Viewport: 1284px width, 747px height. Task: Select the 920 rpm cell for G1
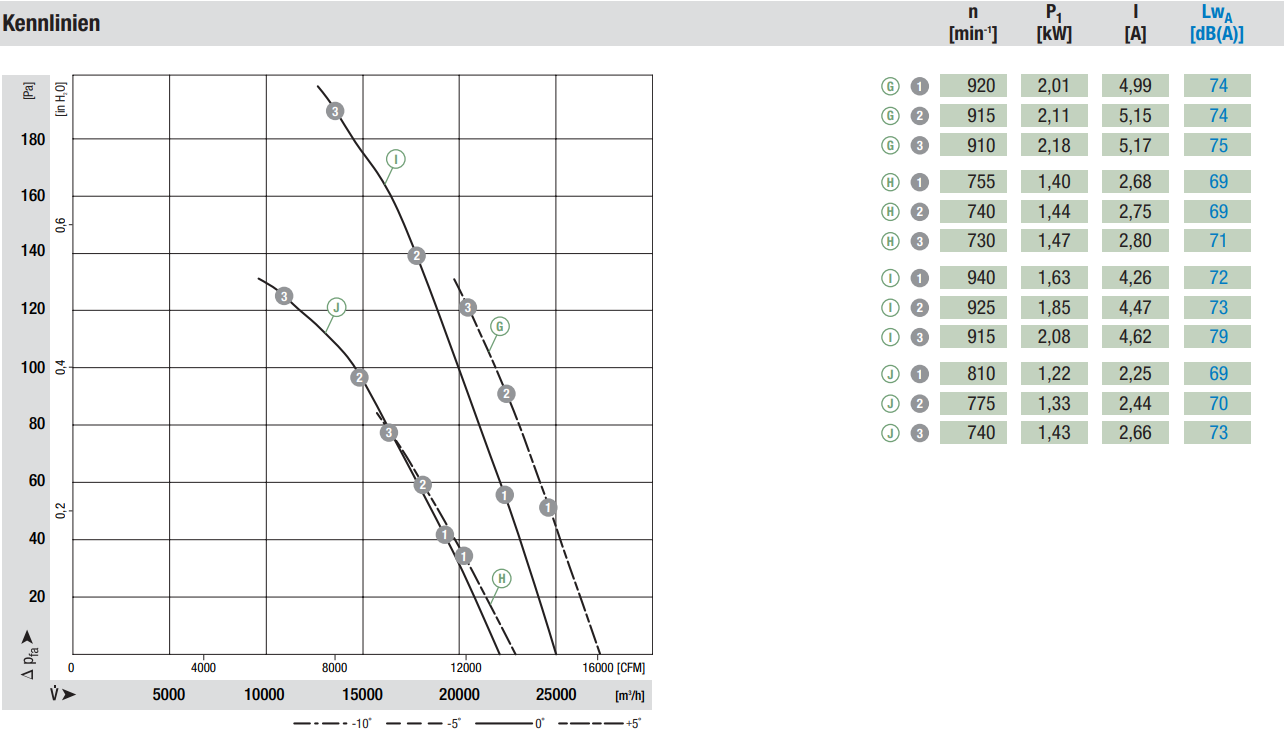(x=973, y=86)
